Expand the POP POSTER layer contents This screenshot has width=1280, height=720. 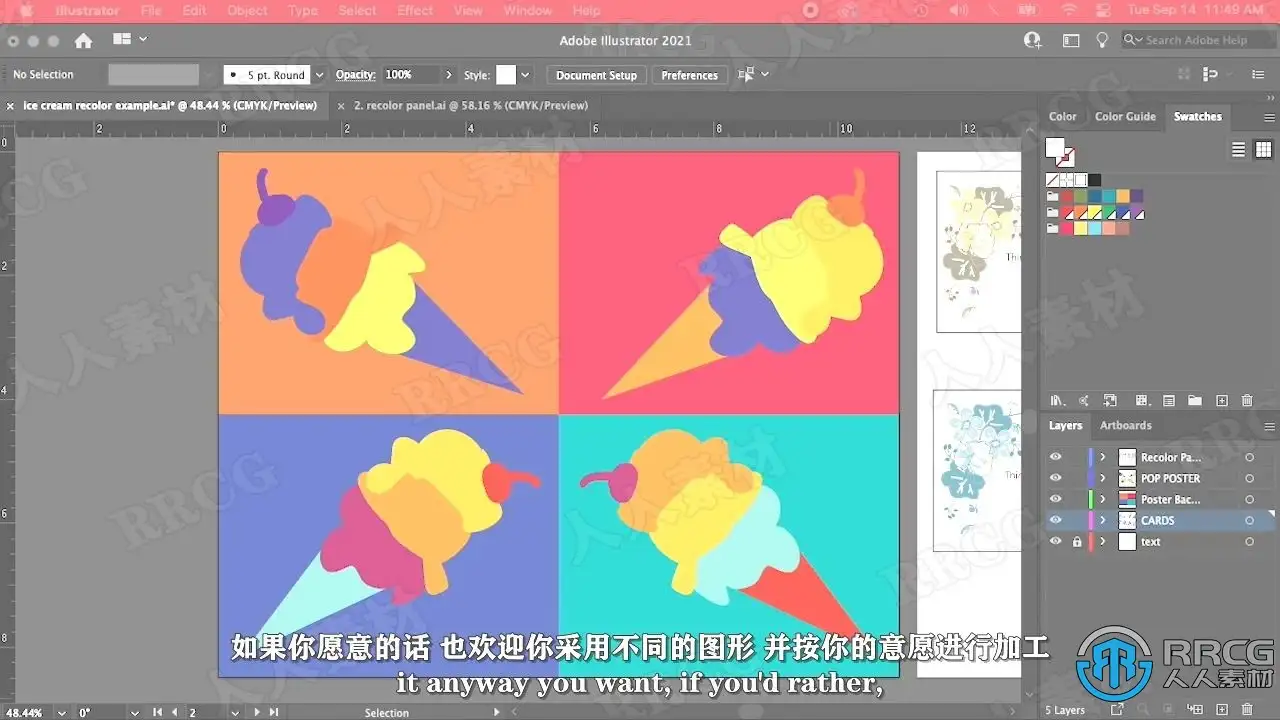[x=1103, y=478]
